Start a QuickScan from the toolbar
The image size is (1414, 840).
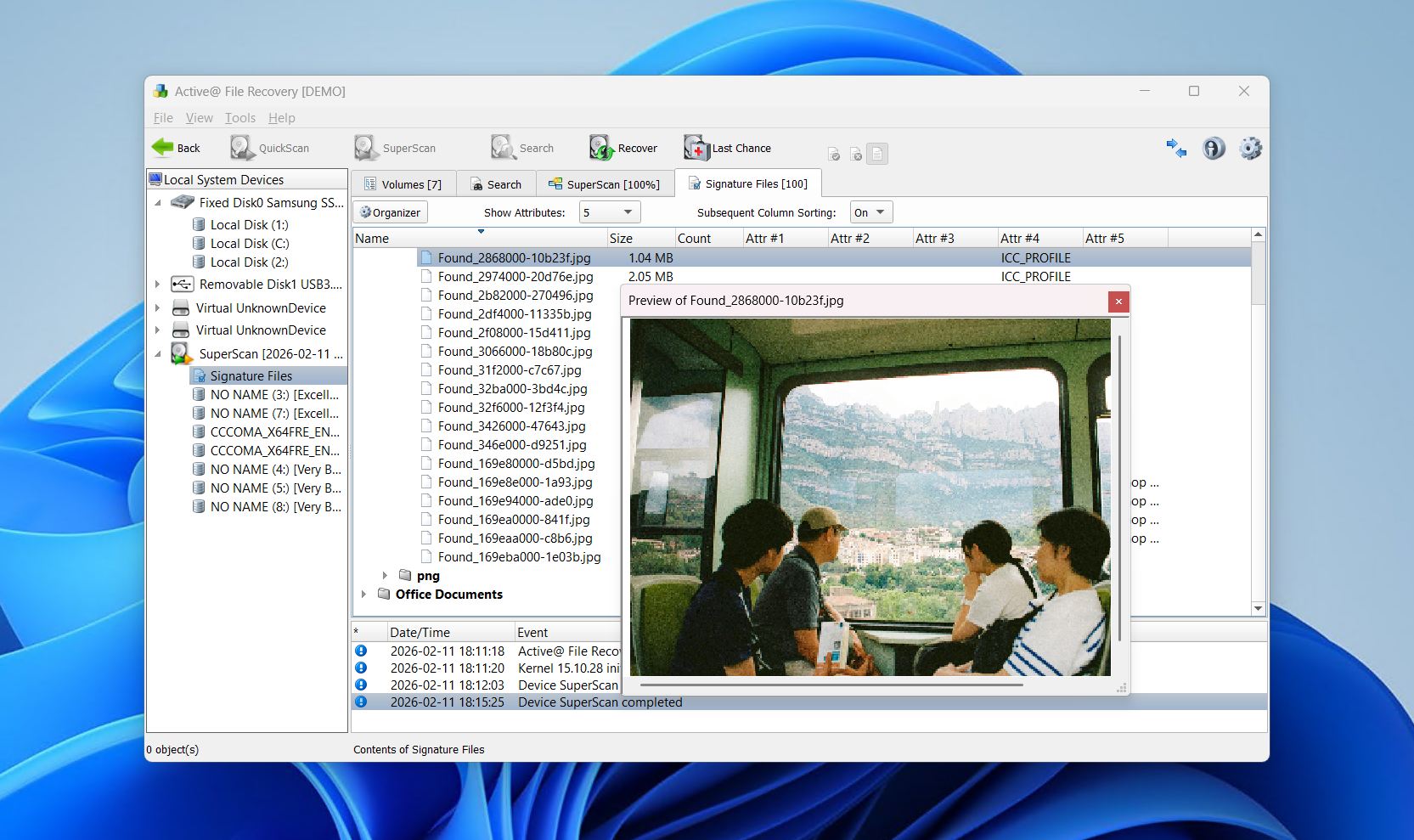tap(241, 147)
